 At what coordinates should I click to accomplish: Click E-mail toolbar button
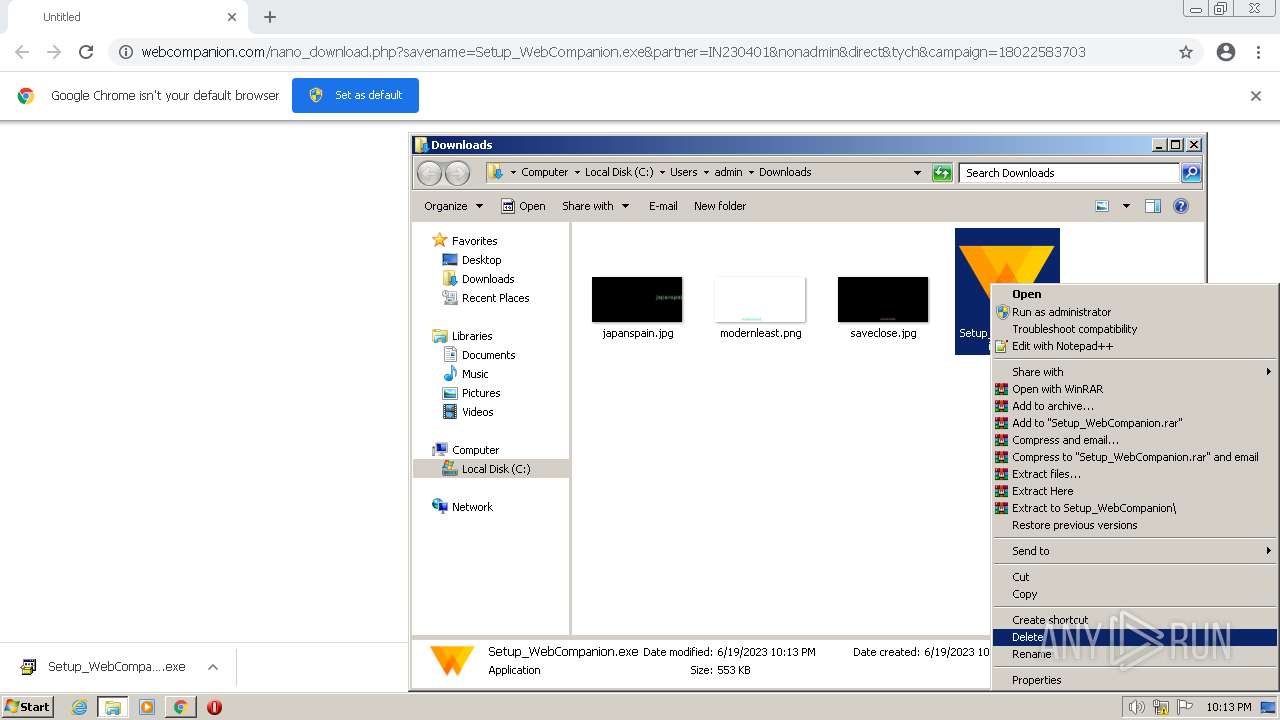coord(663,206)
